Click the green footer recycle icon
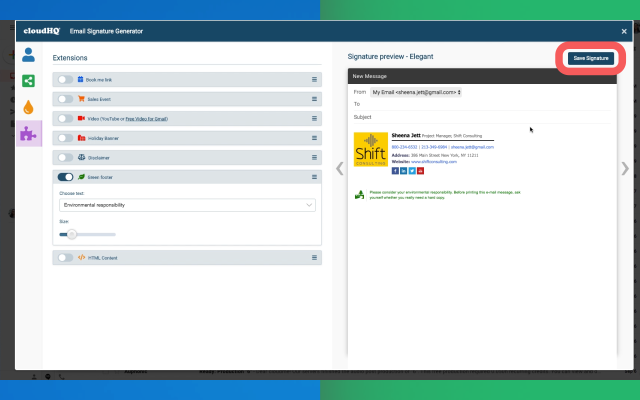This screenshot has height=400, width=640. click(359, 195)
